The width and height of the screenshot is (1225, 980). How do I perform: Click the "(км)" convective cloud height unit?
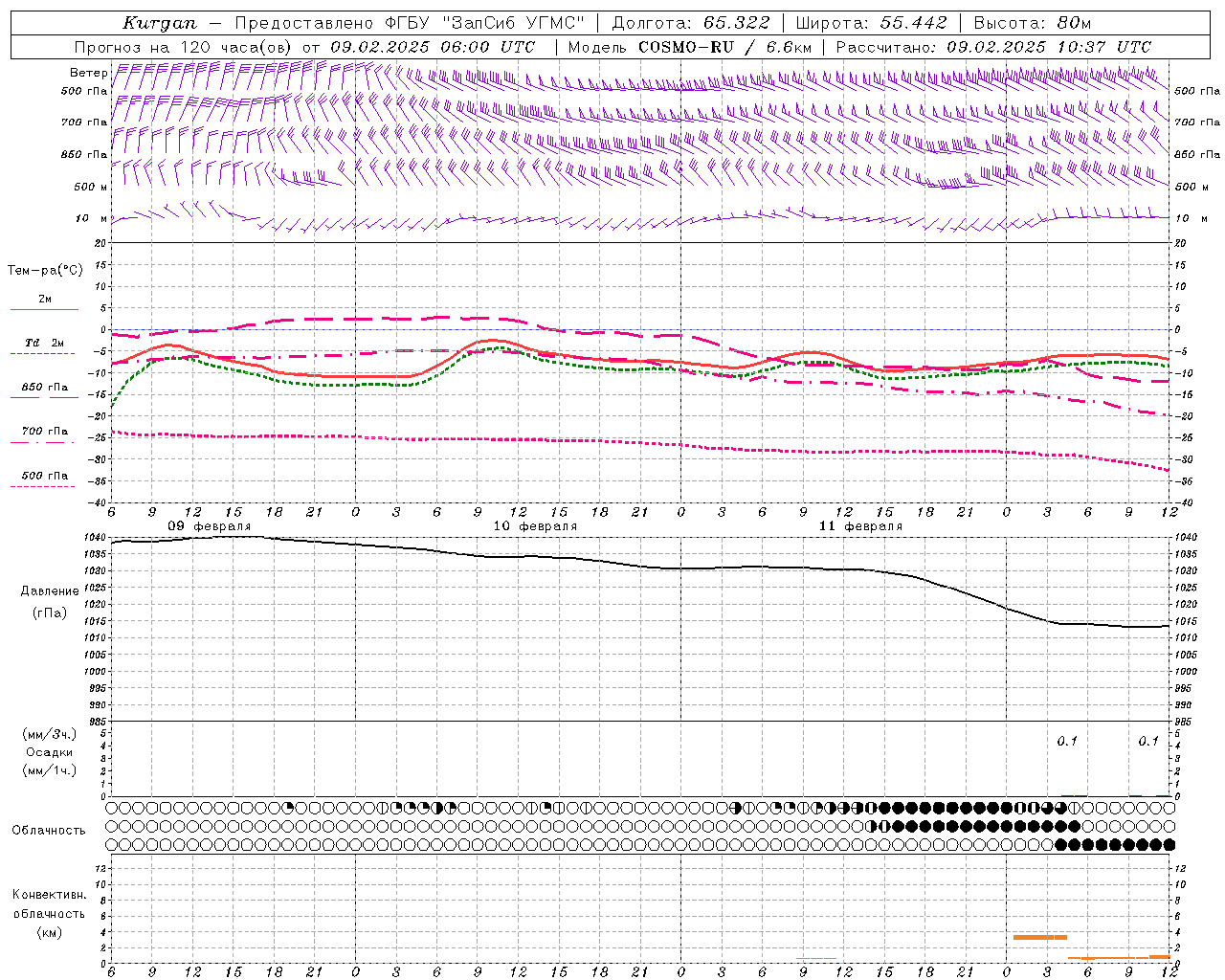point(49,932)
